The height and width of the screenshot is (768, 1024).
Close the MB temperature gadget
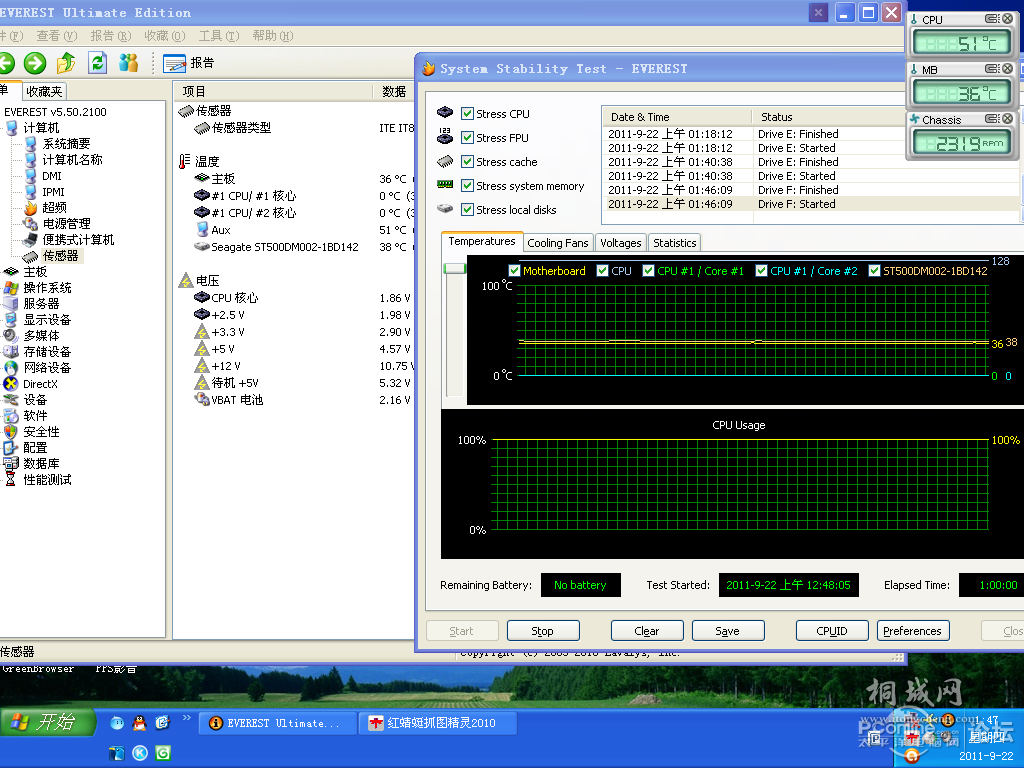pos(1008,69)
